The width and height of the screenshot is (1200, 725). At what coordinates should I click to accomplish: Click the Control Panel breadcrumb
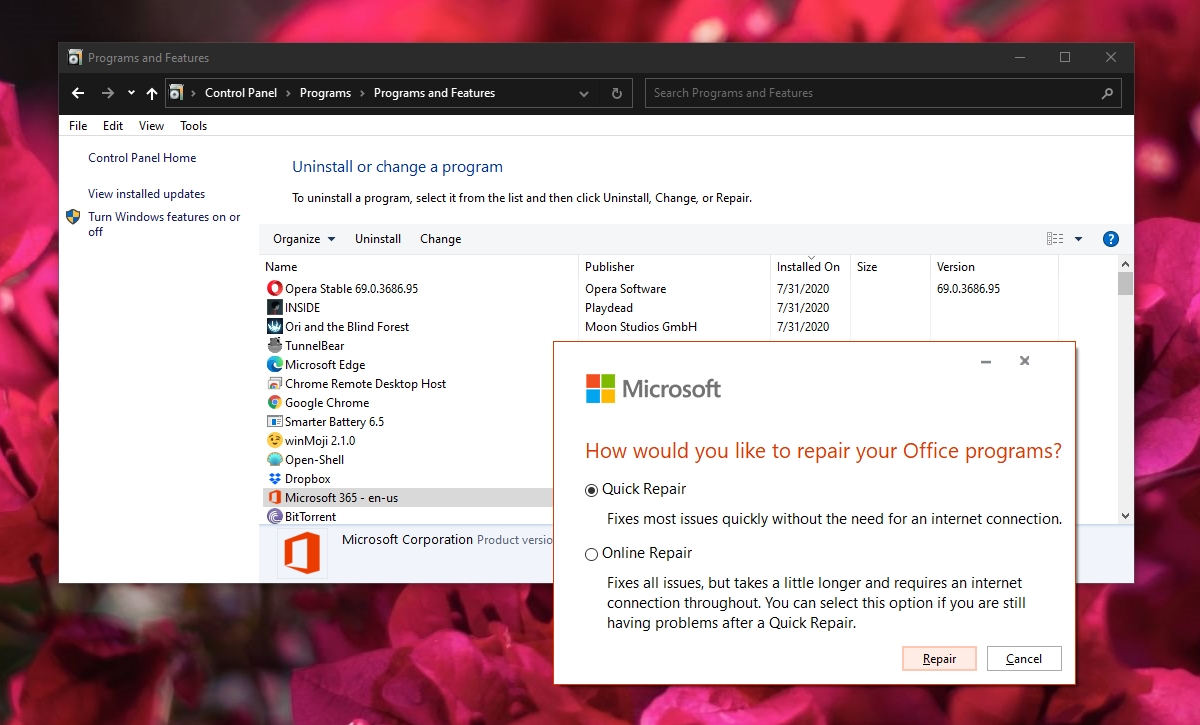pos(241,93)
